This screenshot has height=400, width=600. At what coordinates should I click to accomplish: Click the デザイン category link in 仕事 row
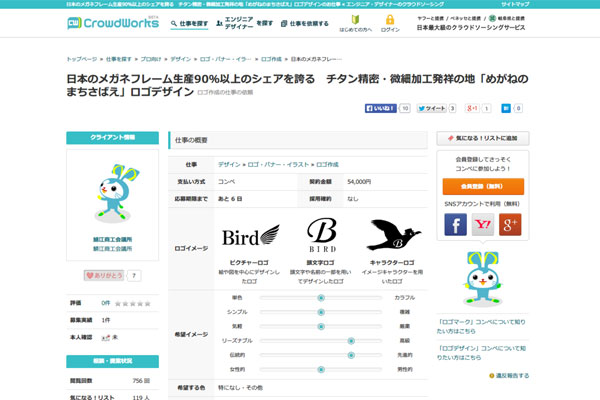pyautogui.click(x=229, y=165)
